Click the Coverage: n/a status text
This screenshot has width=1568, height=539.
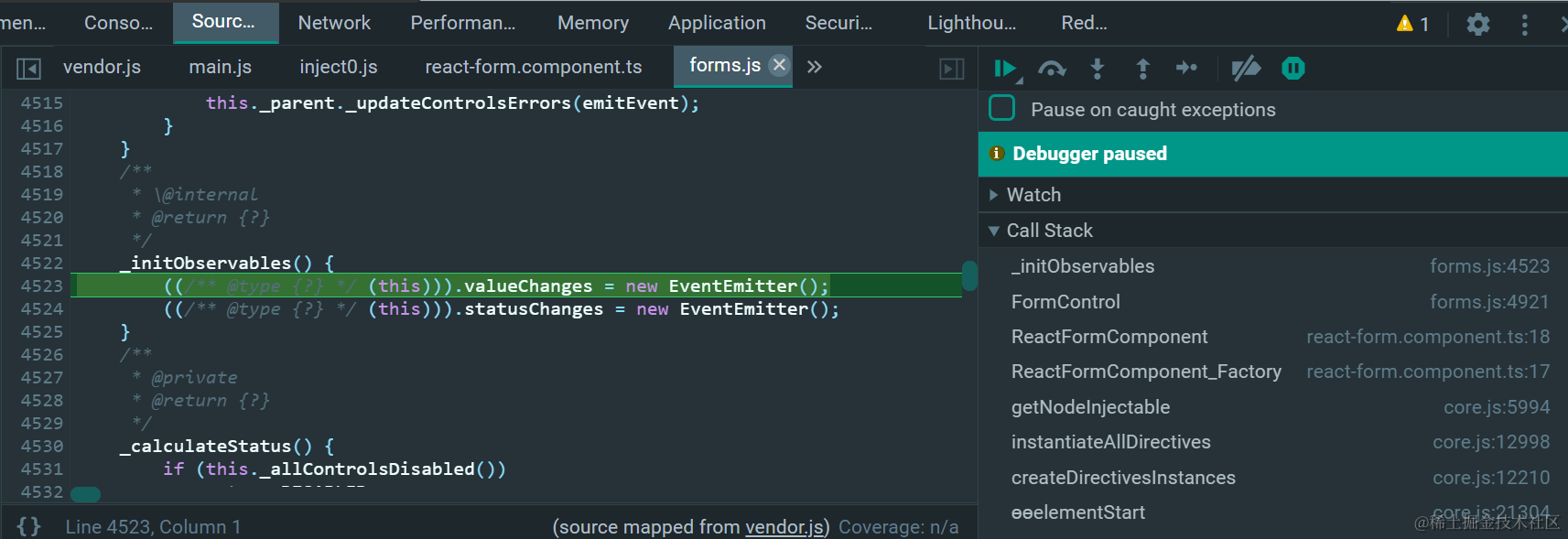[899, 527]
